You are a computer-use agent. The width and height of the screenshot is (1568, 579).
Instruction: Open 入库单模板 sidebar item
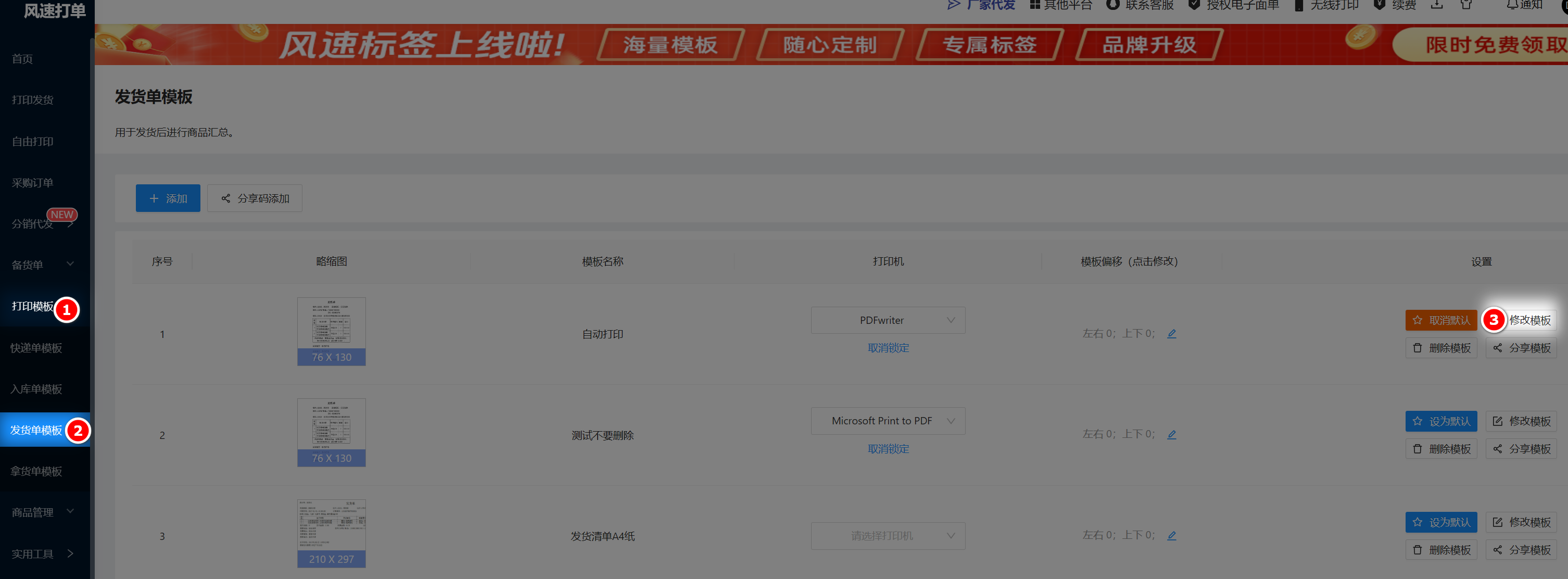point(36,389)
